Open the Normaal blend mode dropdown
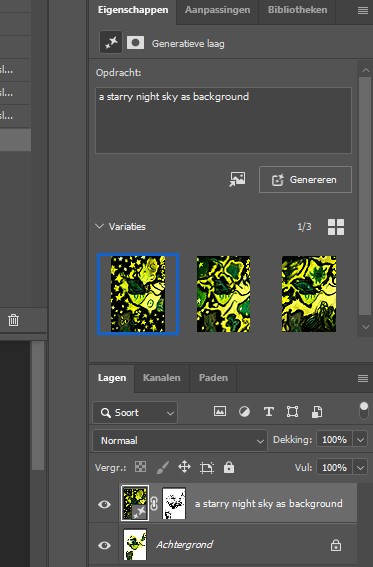This screenshot has height=567, width=373. (x=180, y=440)
